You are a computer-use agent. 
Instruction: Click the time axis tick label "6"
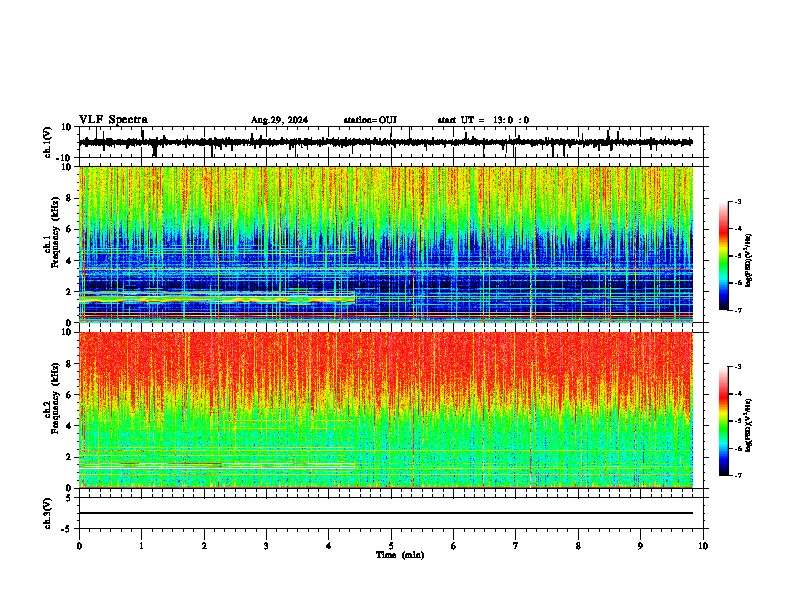pyautogui.click(x=454, y=546)
